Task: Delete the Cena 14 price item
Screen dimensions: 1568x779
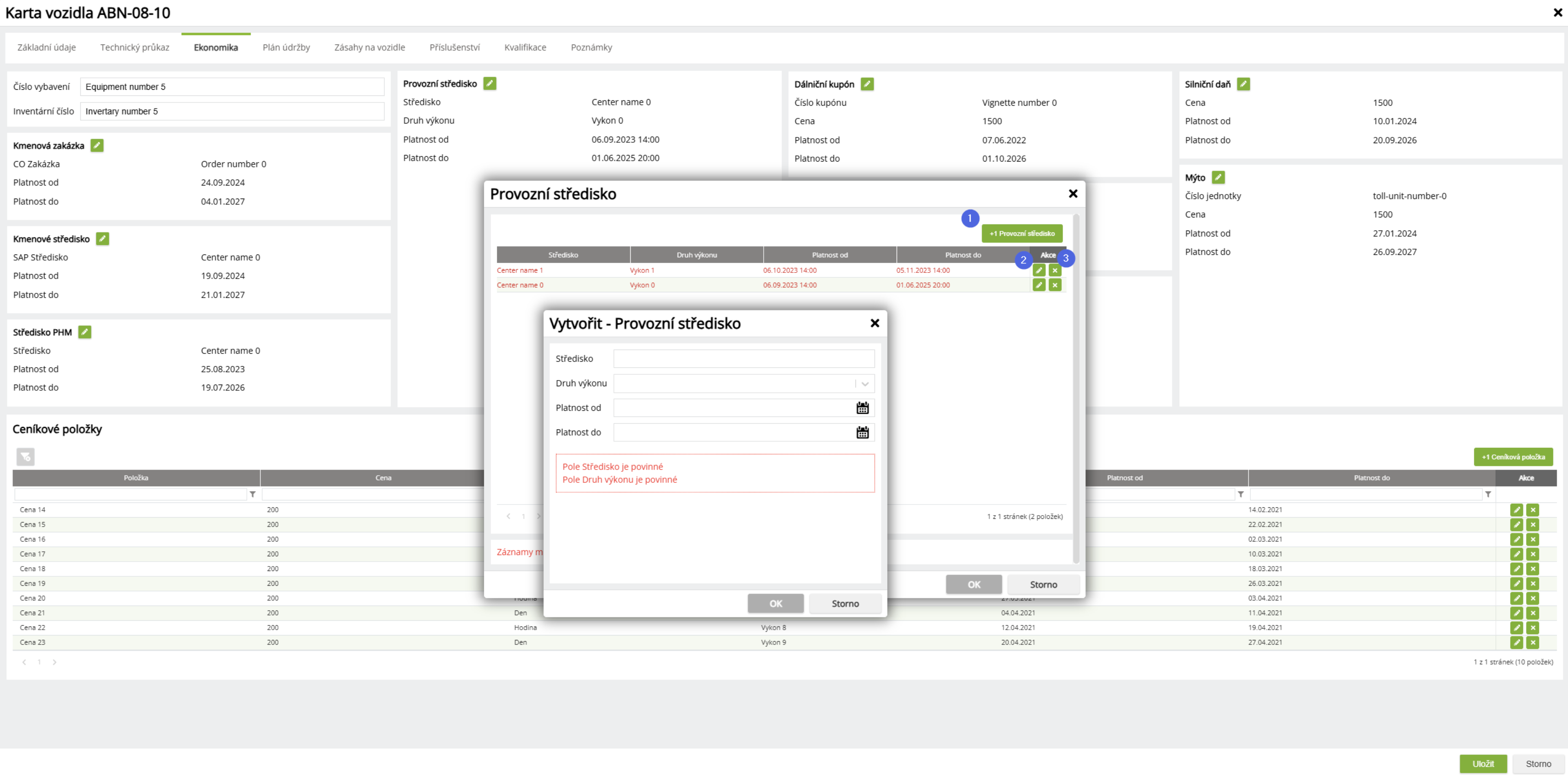Action: click(1532, 510)
